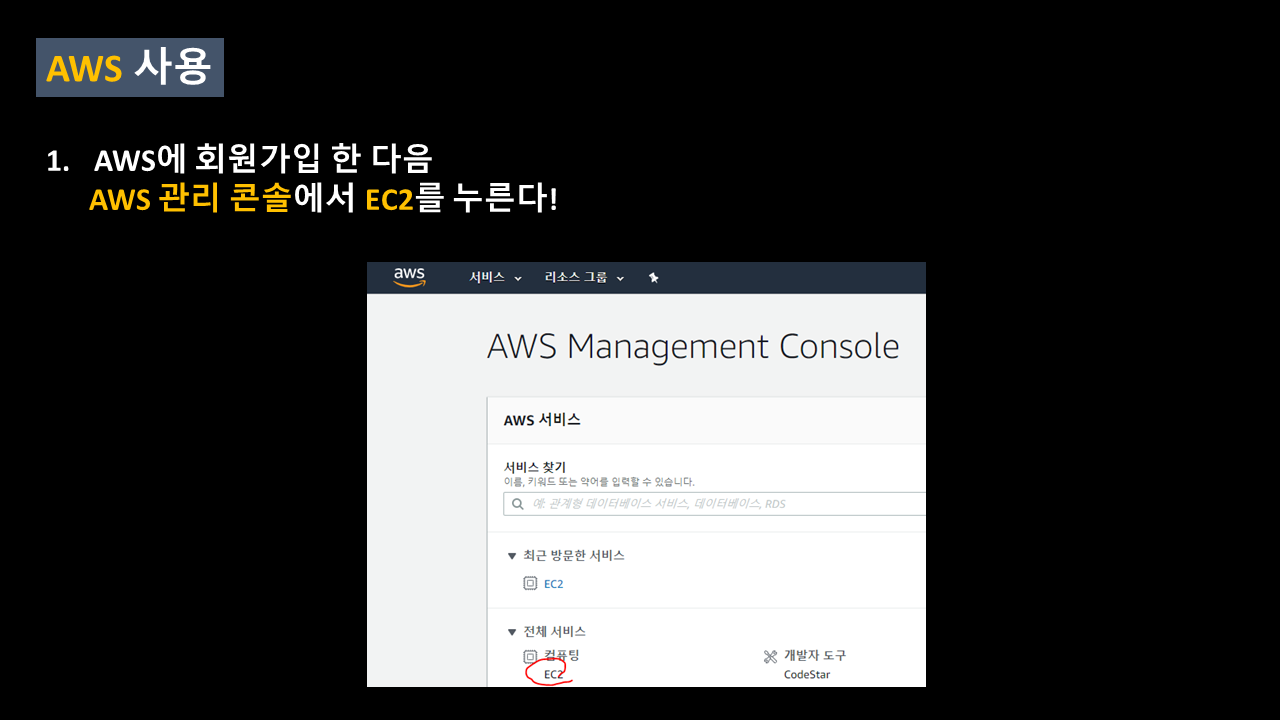Open the 리소스 그룹 dropdown menu
The image size is (1280, 720).
[584, 277]
